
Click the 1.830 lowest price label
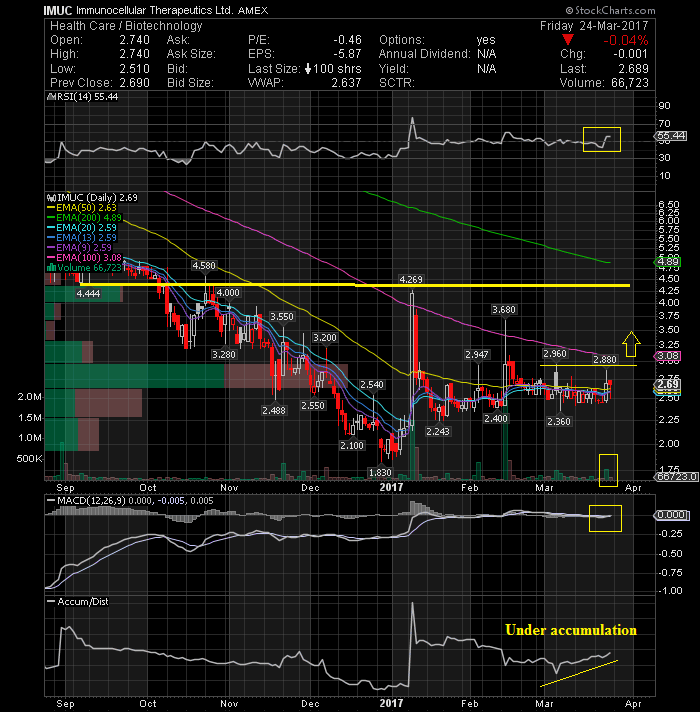[380, 473]
